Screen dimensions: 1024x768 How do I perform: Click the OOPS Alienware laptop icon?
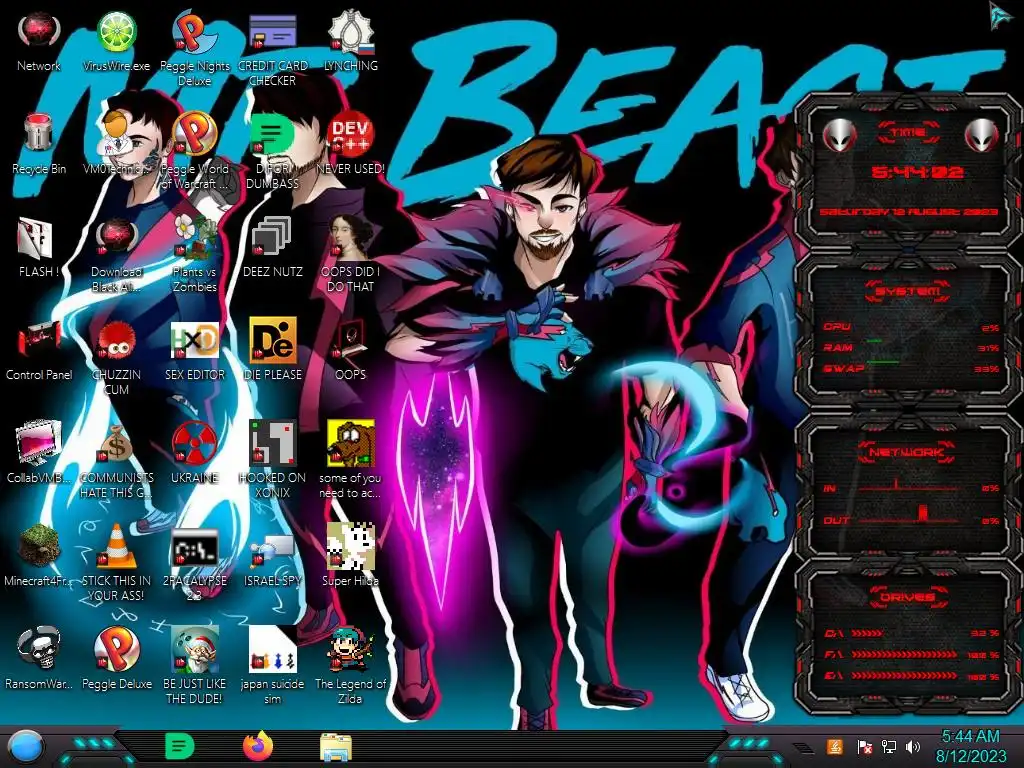click(351, 340)
